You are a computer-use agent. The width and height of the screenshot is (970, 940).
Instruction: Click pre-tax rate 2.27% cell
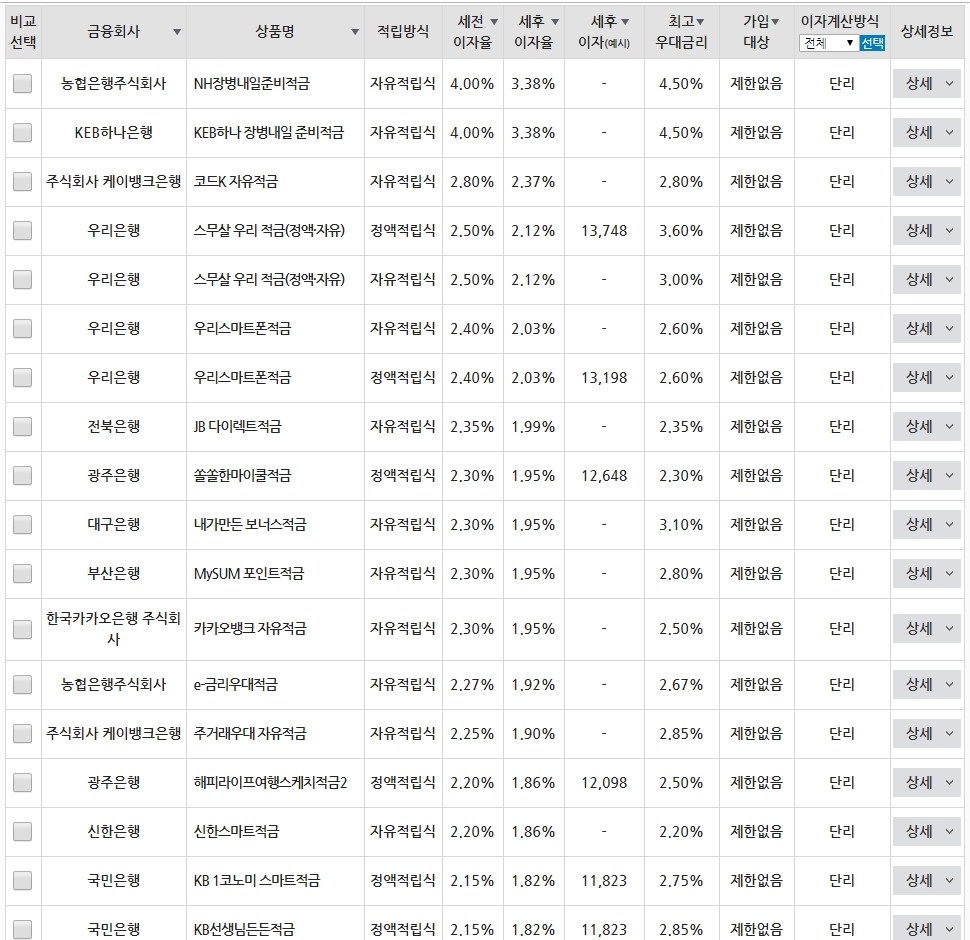(472, 685)
